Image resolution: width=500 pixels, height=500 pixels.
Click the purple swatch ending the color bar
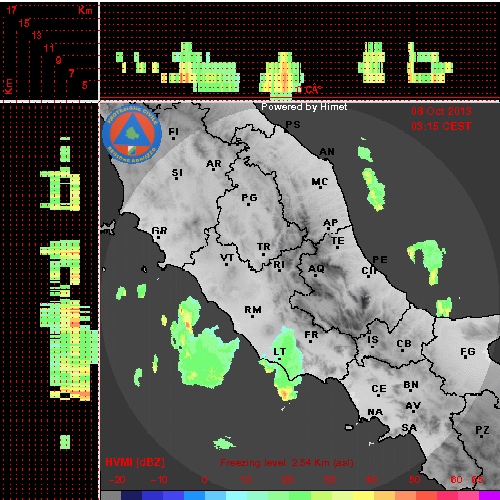489,495
